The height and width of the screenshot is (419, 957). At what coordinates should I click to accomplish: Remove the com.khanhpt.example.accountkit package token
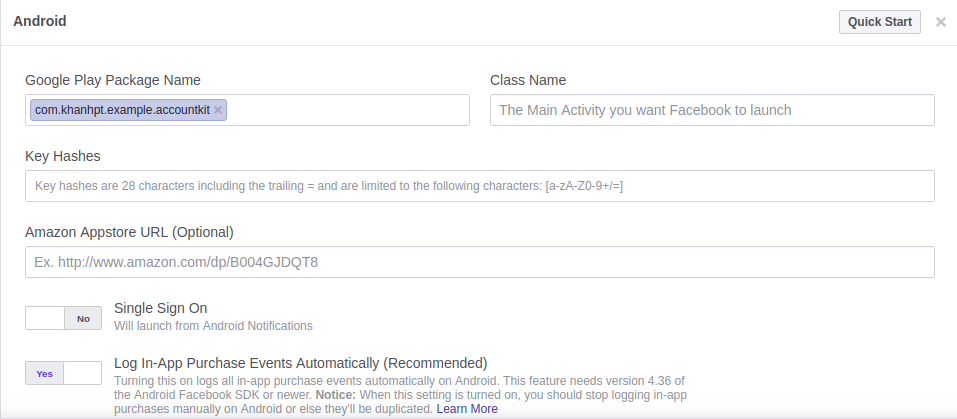click(x=218, y=110)
